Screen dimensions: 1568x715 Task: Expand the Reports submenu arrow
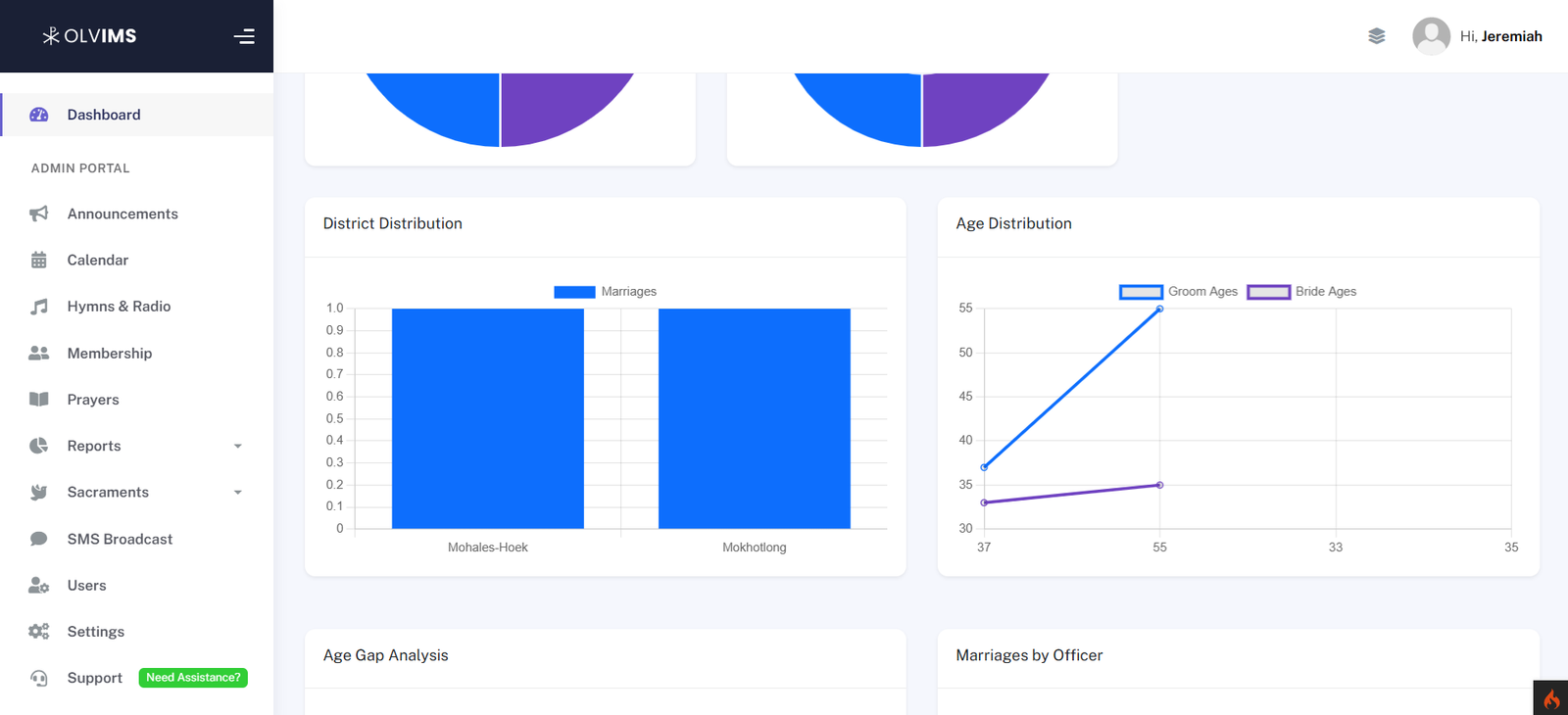237,447
